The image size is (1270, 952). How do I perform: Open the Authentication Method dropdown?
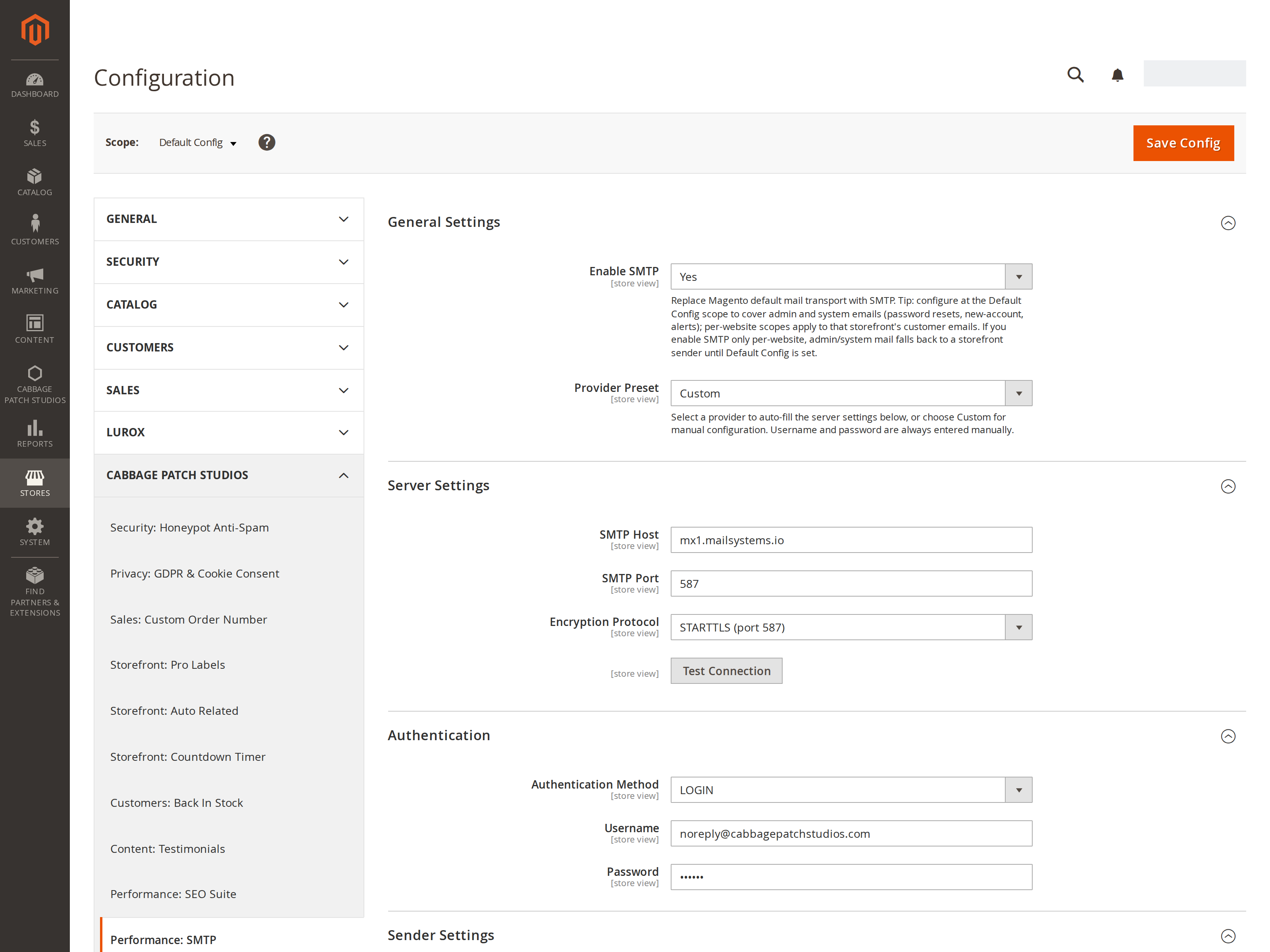(x=851, y=790)
